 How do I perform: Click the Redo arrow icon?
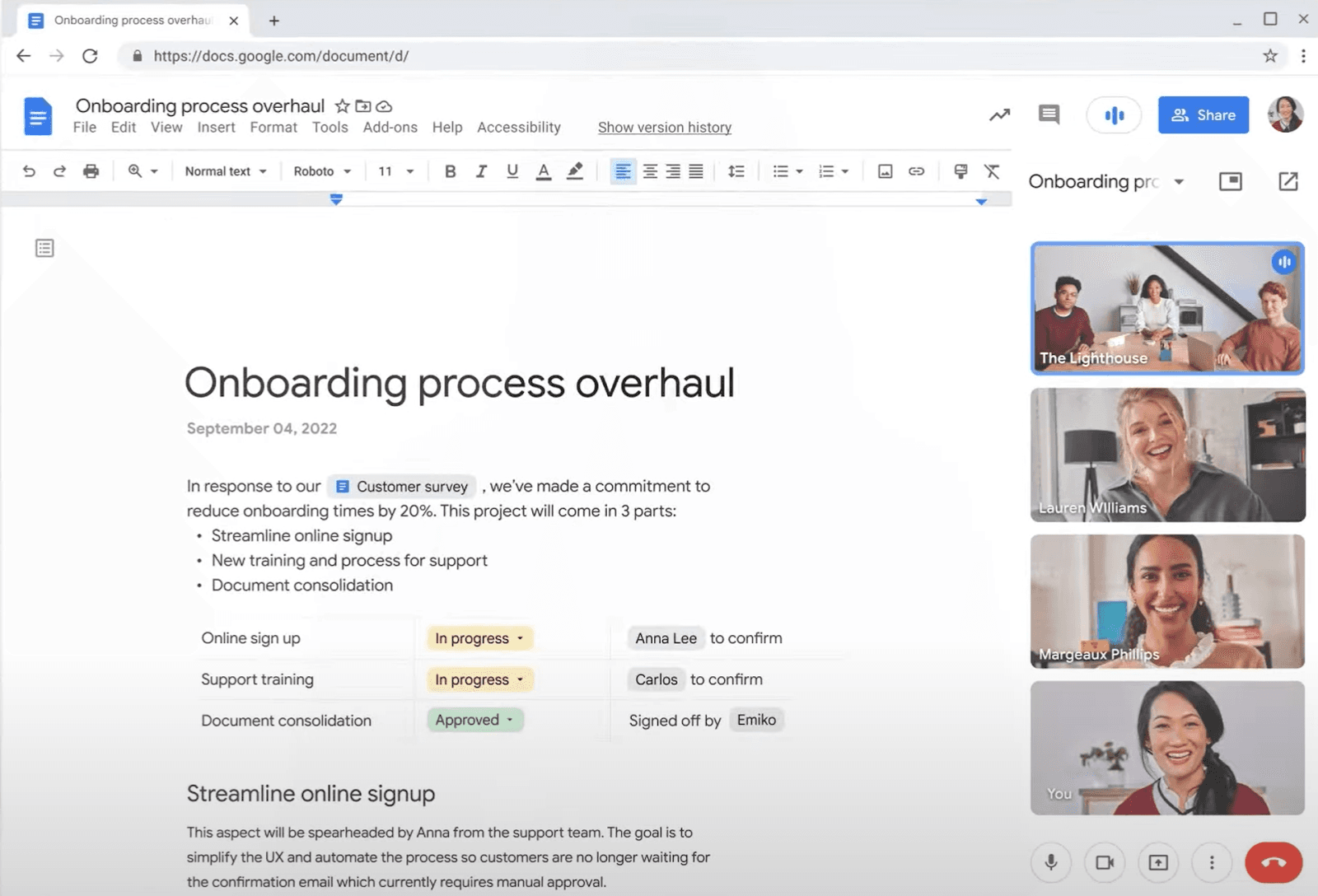pyautogui.click(x=59, y=171)
